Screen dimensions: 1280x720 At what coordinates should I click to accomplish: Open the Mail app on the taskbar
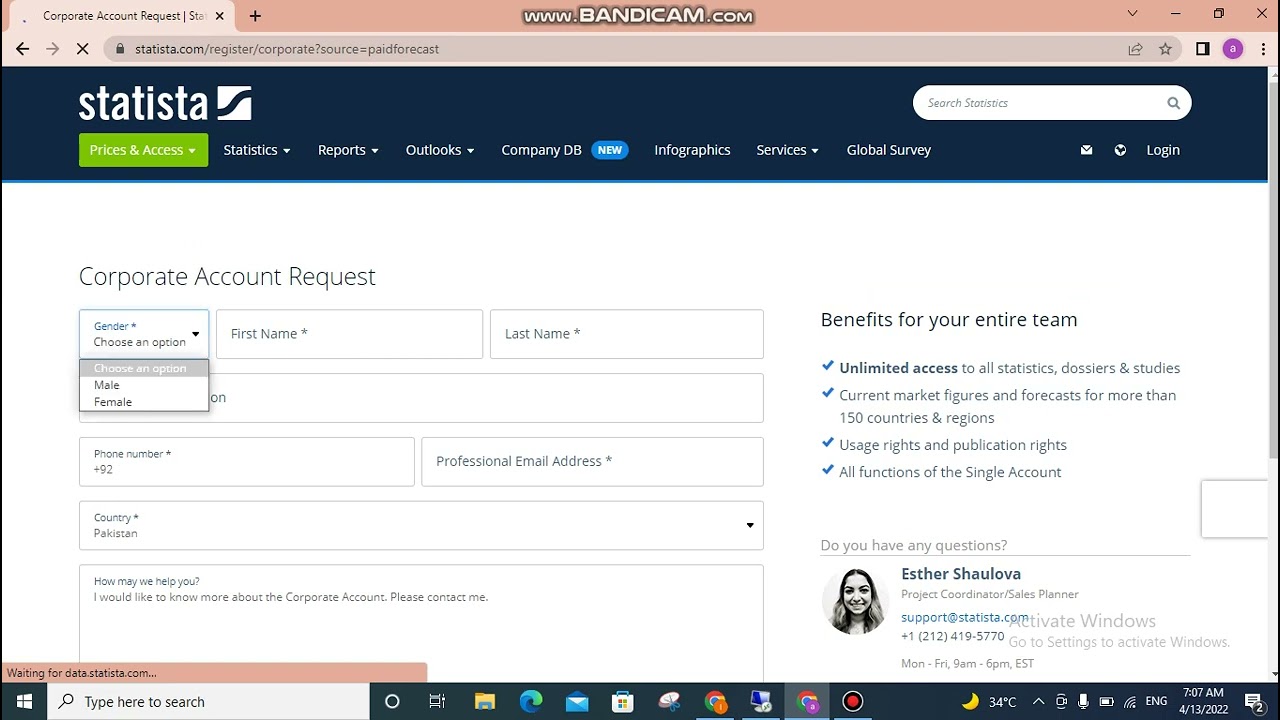click(577, 701)
